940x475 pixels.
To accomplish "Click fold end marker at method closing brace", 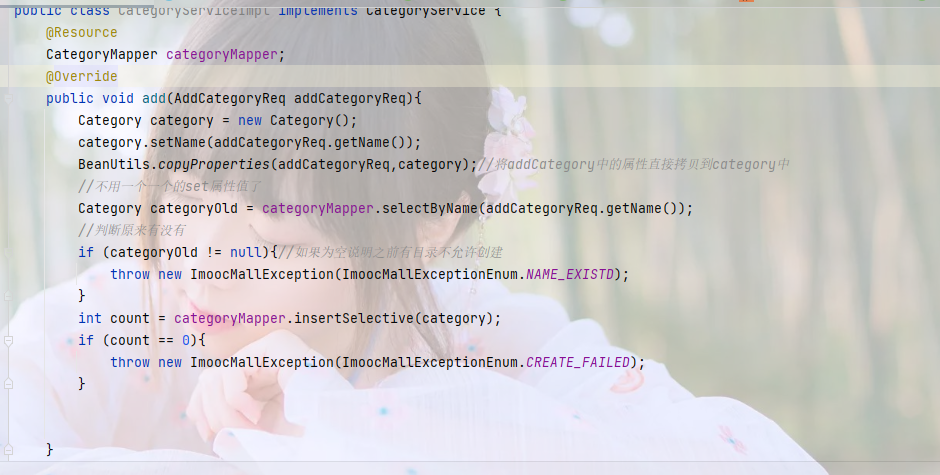I will tap(8, 449).
